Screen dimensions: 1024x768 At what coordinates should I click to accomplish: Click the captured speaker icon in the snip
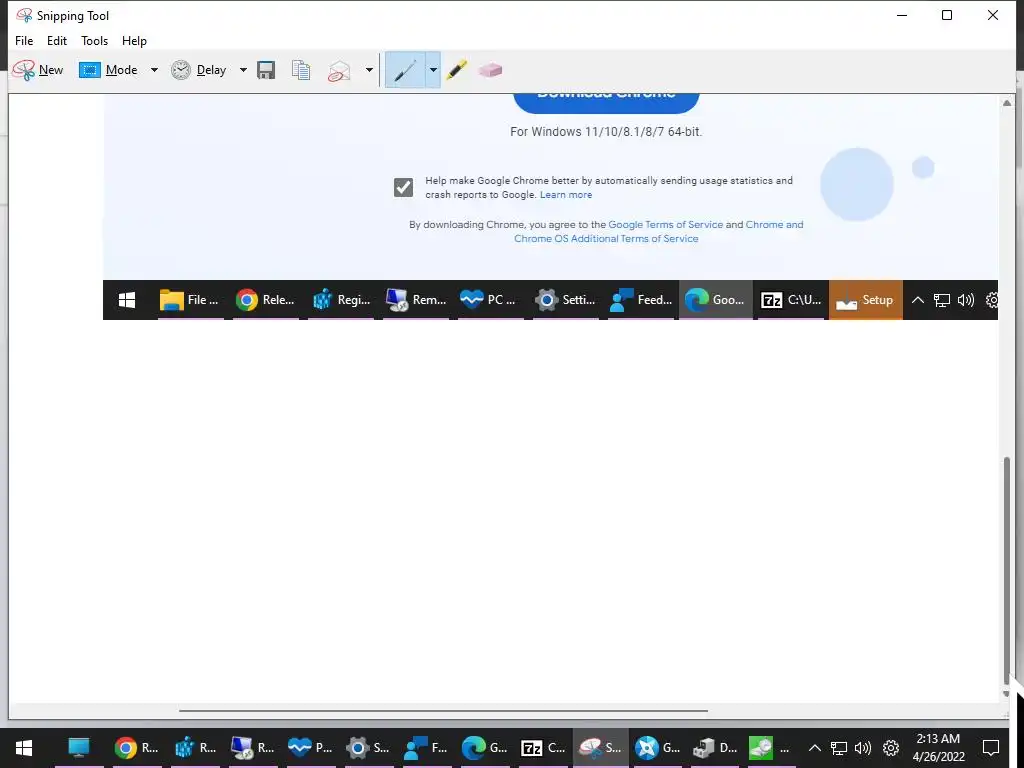(965, 300)
